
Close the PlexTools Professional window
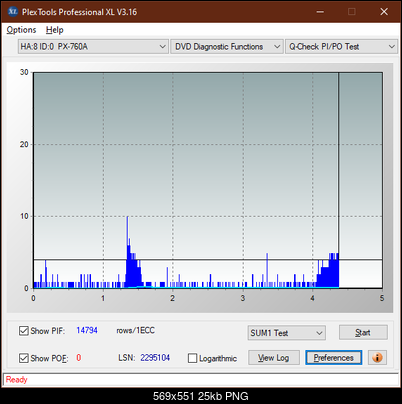(384, 12)
